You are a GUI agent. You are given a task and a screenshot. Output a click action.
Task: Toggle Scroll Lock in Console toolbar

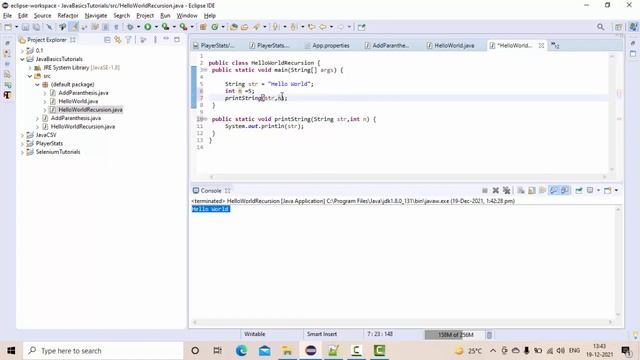coord(531,191)
